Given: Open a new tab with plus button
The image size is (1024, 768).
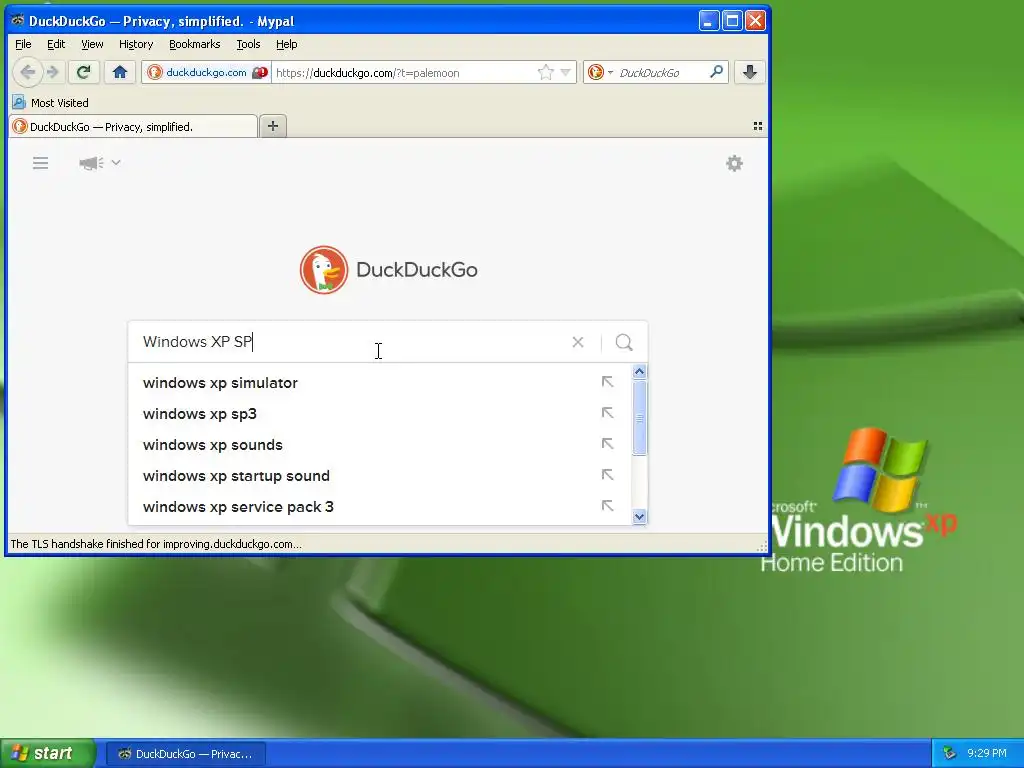Looking at the screenshot, I should pos(273,126).
